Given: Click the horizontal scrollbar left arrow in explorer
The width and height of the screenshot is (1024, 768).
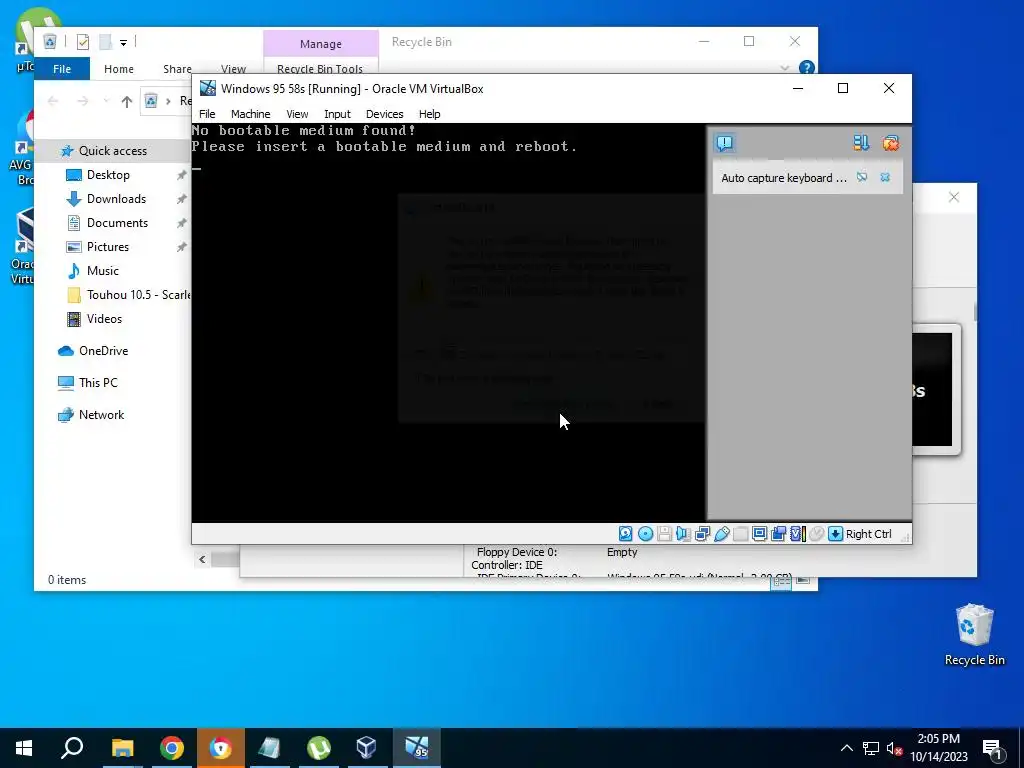Looking at the screenshot, I should [x=202, y=559].
